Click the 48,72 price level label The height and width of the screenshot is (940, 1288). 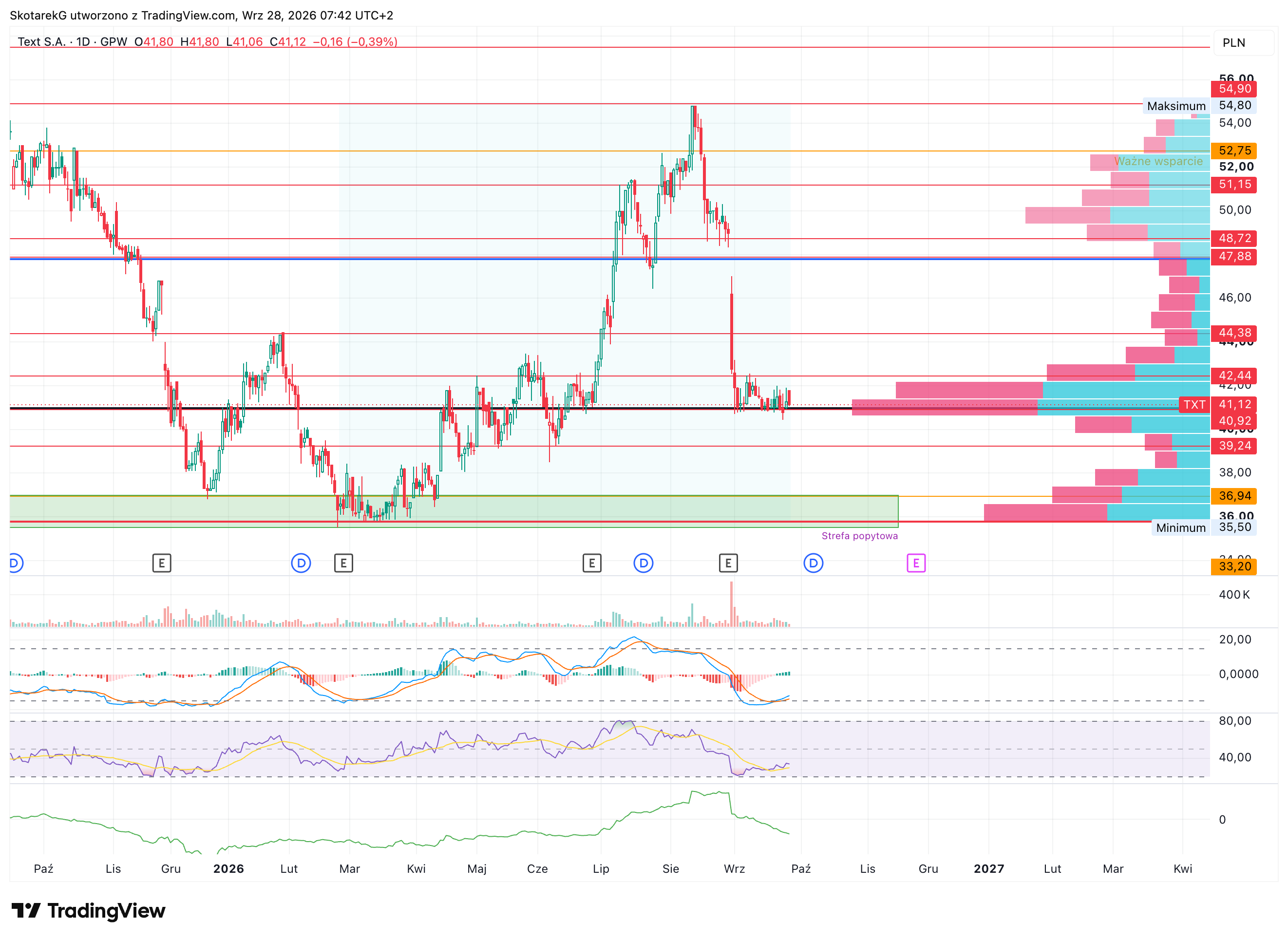coord(1233,239)
